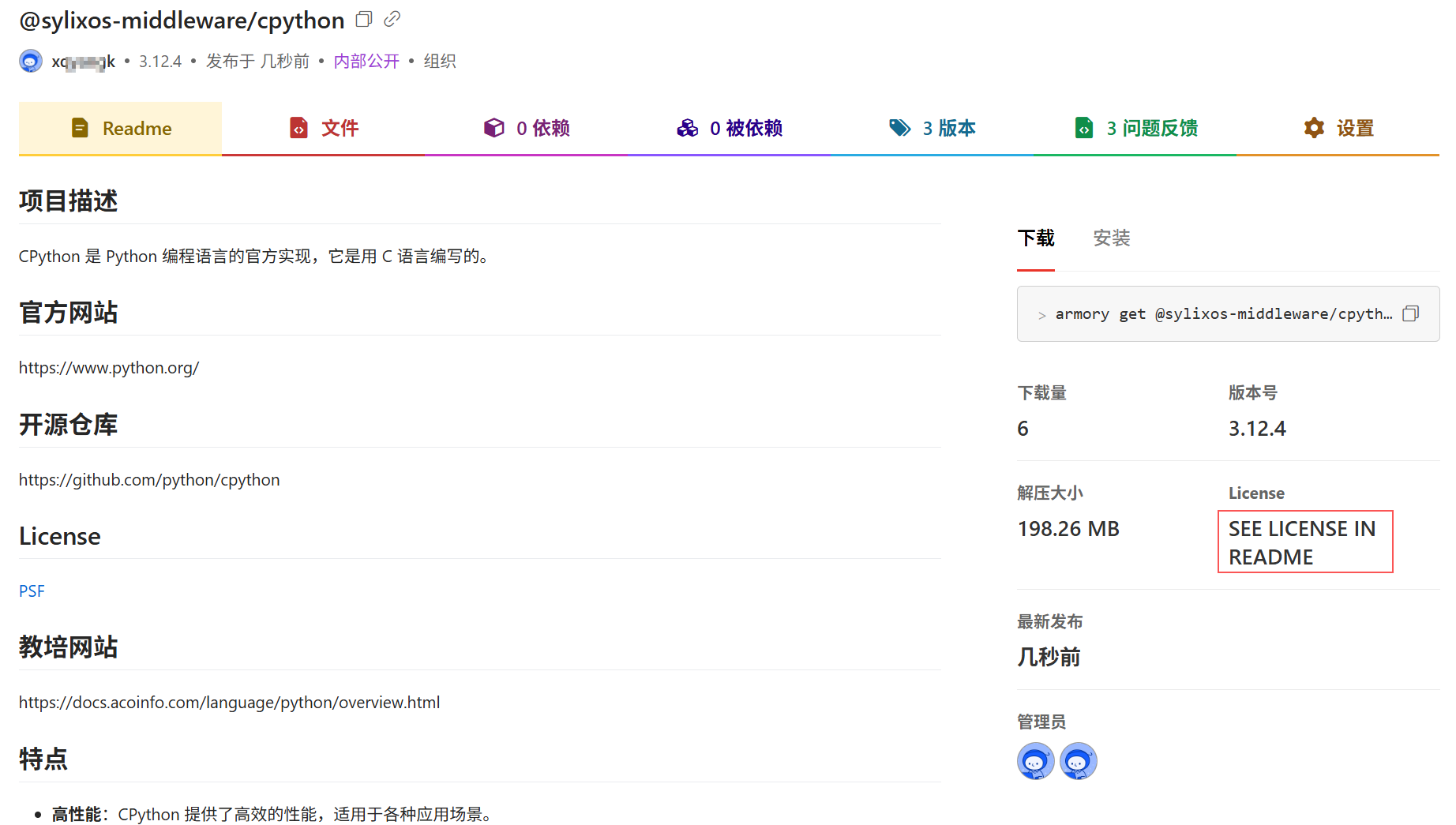Click the https://www.python.org/ URL text
The width and height of the screenshot is (1456, 825).
tap(109, 368)
